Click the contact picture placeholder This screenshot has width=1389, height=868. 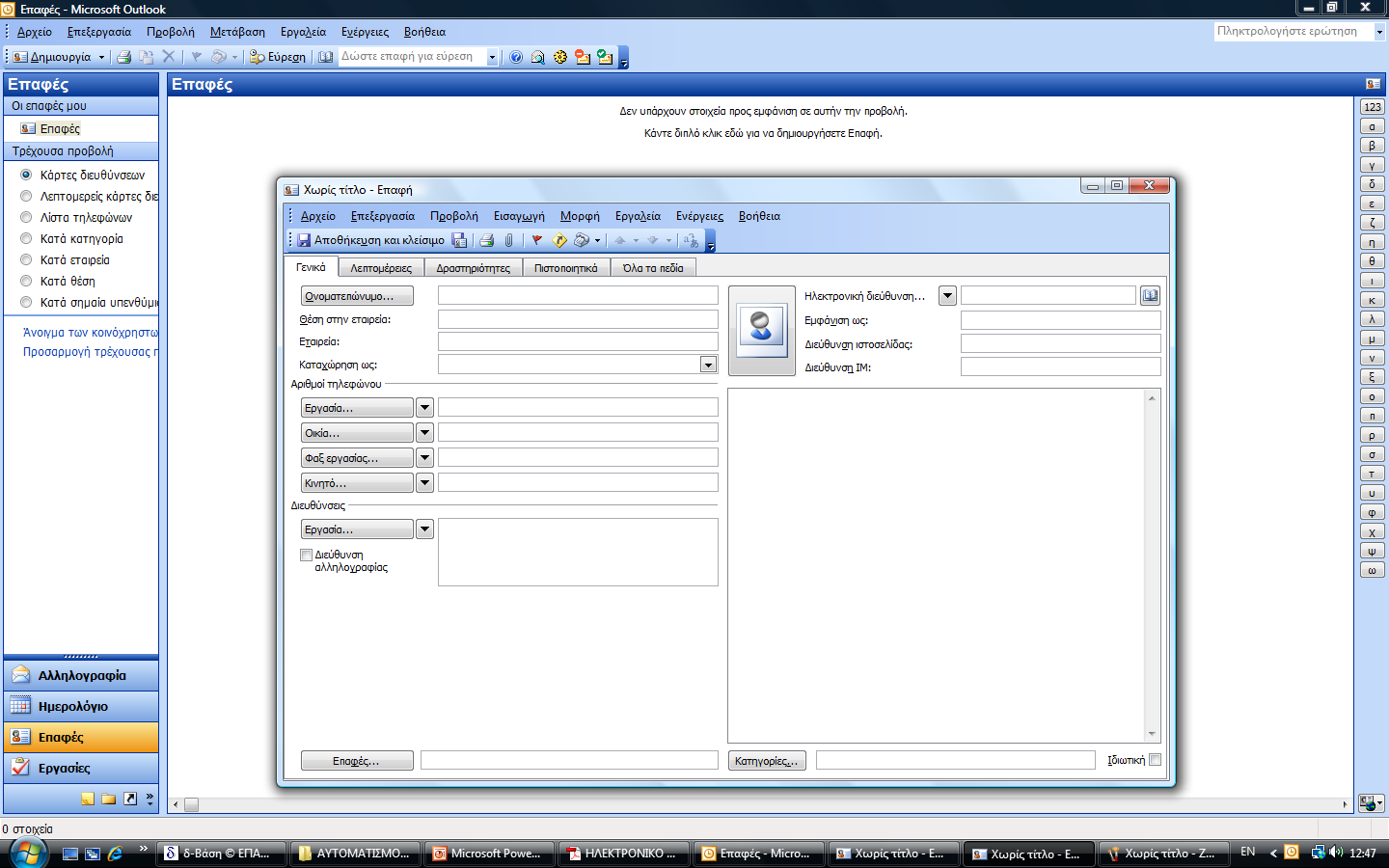(x=761, y=330)
